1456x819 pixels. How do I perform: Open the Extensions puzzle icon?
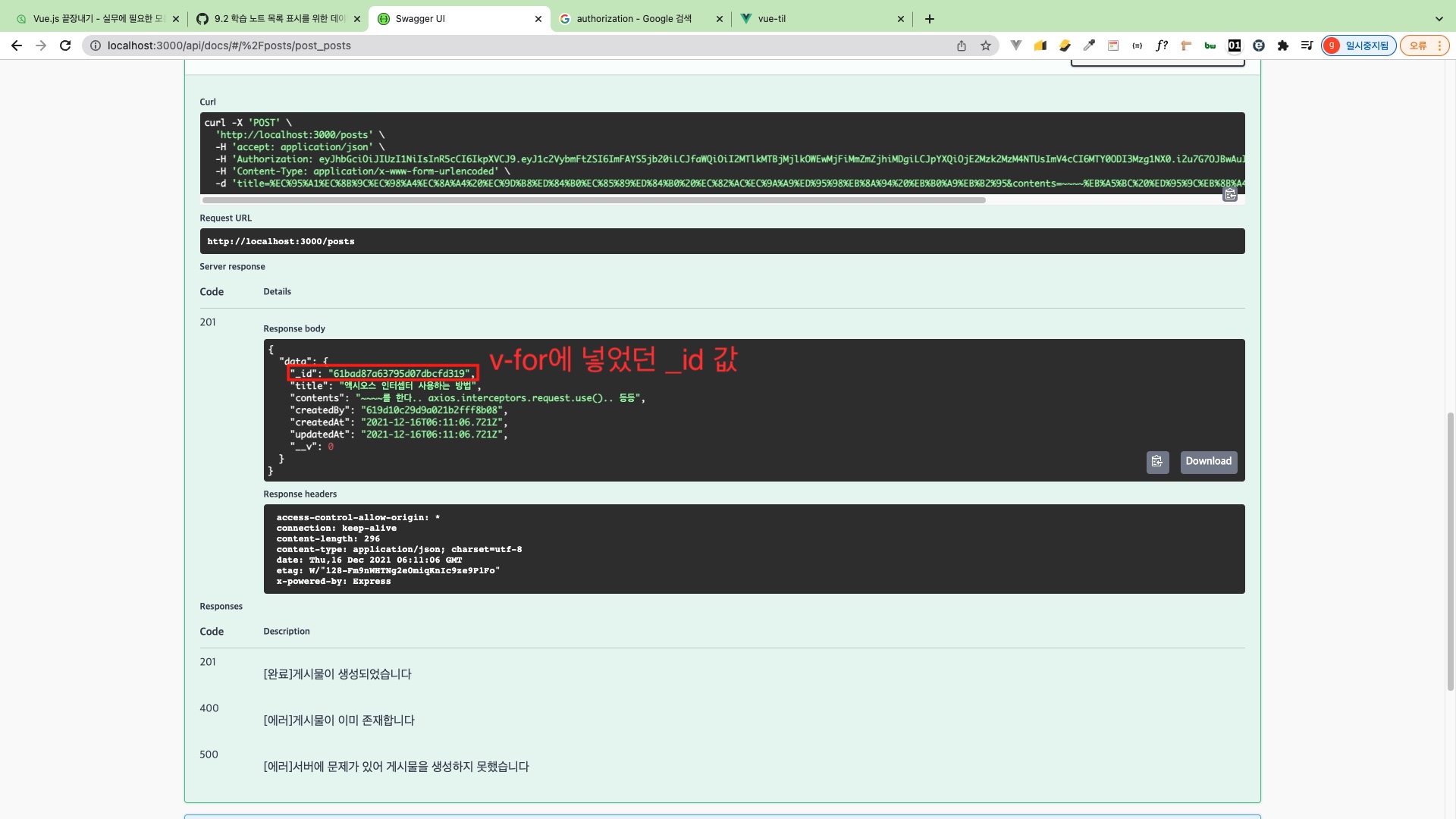tap(1282, 45)
